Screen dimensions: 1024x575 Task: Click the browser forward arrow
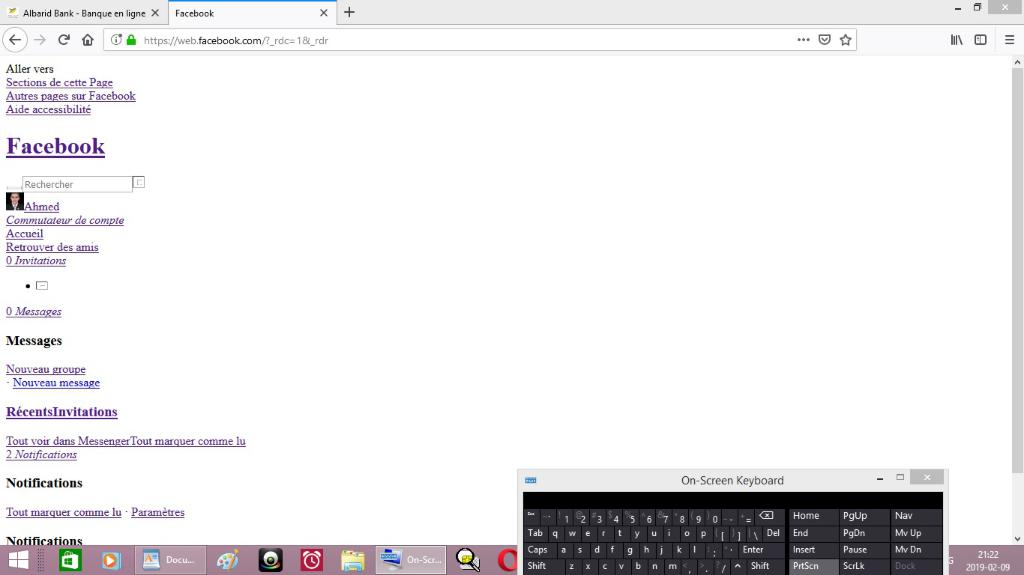[x=40, y=40]
